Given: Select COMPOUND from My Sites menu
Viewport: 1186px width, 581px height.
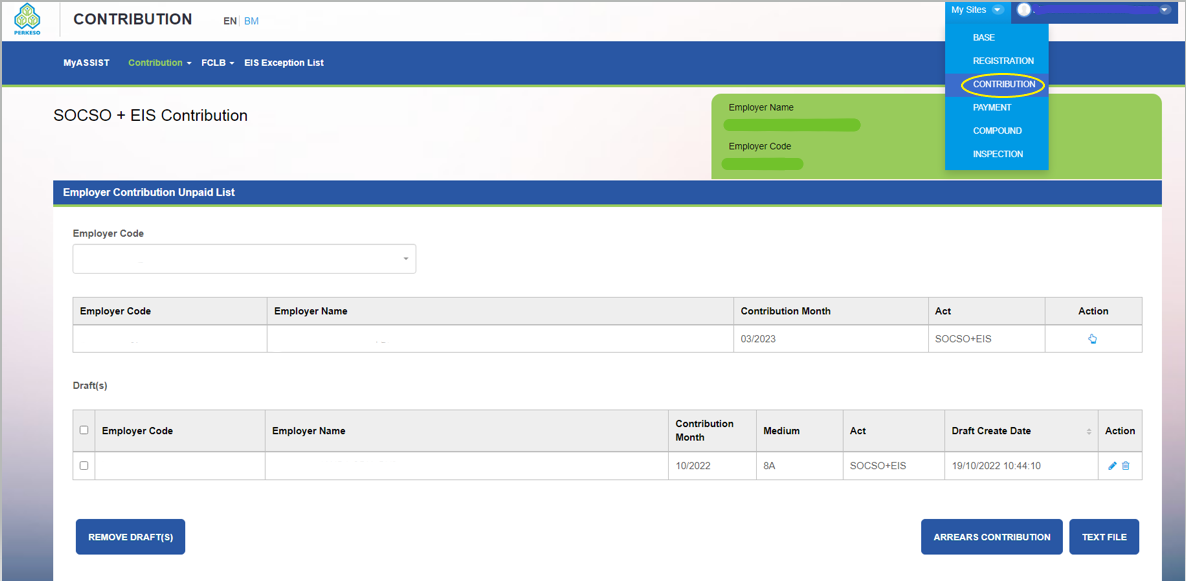Looking at the screenshot, I should [x=997, y=131].
